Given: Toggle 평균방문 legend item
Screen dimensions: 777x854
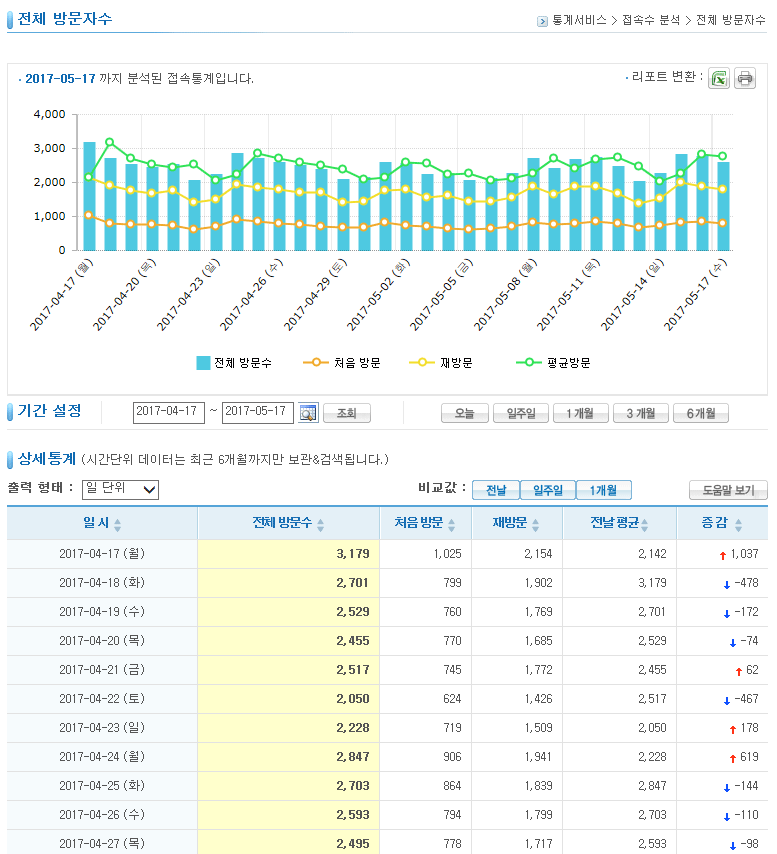Looking at the screenshot, I should [553, 362].
